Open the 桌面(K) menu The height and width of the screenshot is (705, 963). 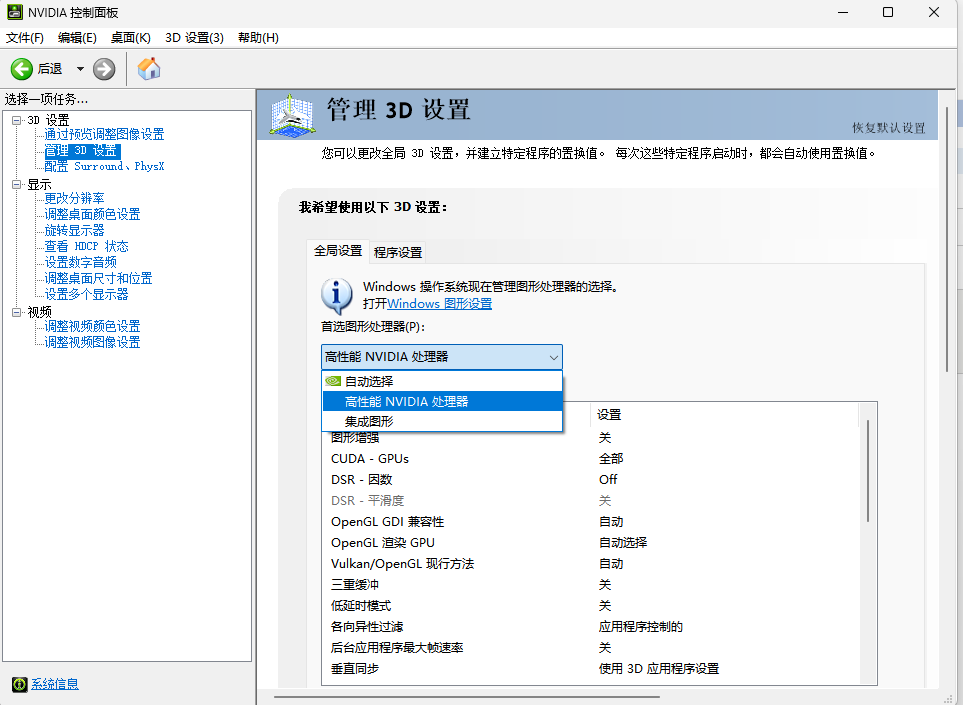pyautogui.click(x=131, y=38)
